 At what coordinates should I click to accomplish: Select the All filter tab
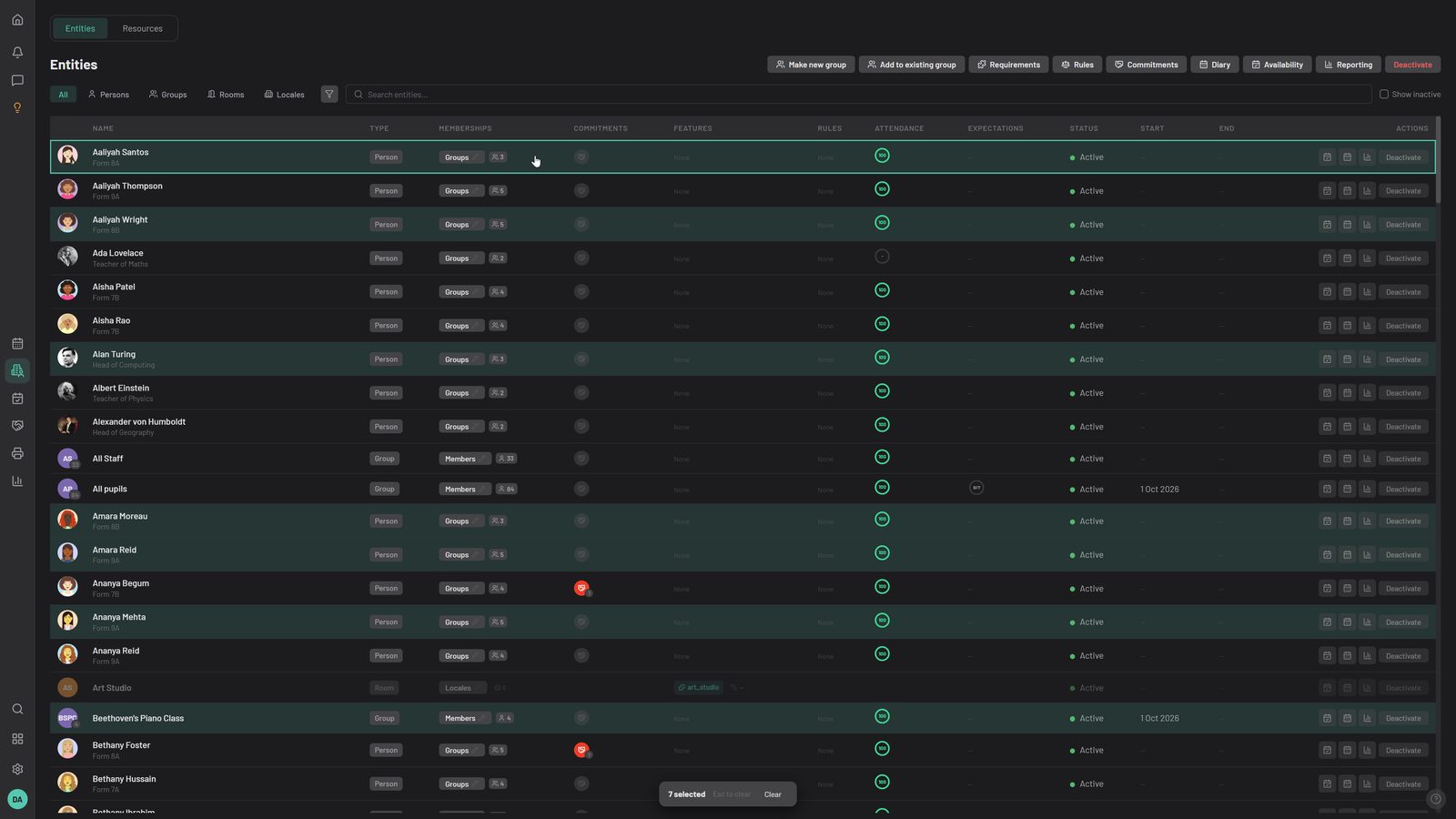pyautogui.click(x=63, y=95)
